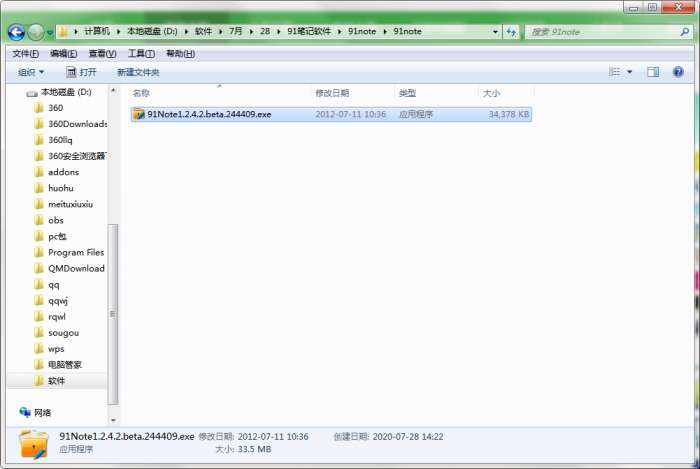Open the 工具(T) menu
This screenshot has width=700, height=469.
click(x=141, y=54)
